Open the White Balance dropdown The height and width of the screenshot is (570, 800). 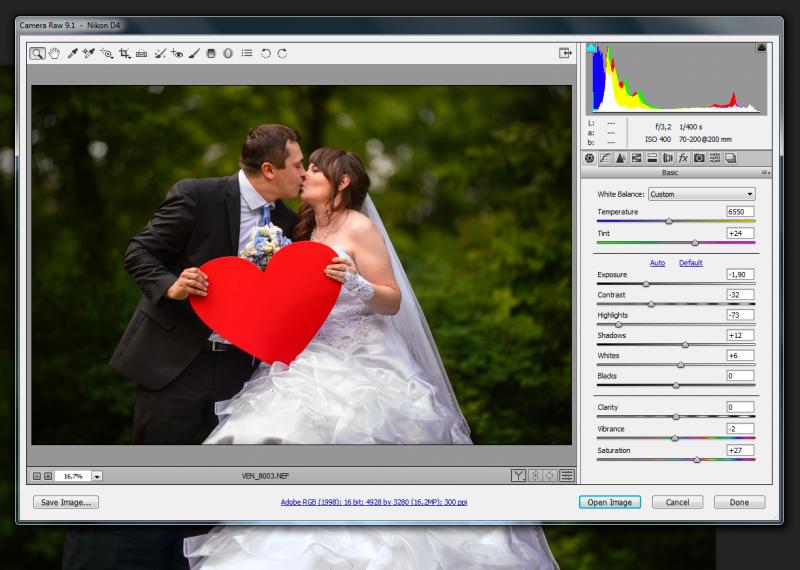(702, 194)
